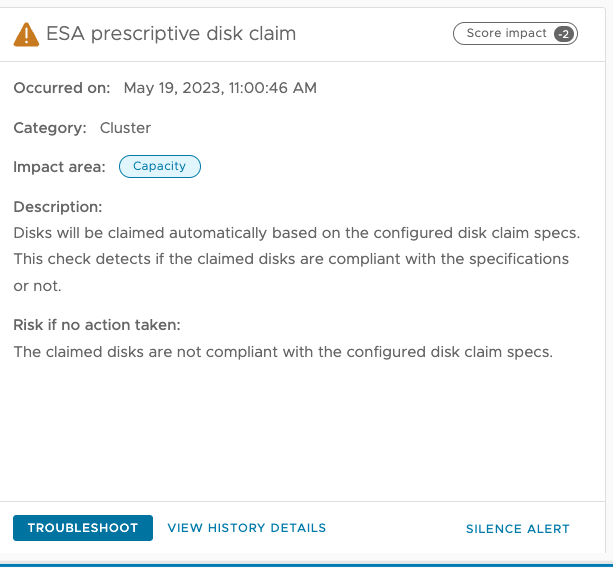Click the Cluster category value
This screenshot has width=613, height=568.
(126, 128)
